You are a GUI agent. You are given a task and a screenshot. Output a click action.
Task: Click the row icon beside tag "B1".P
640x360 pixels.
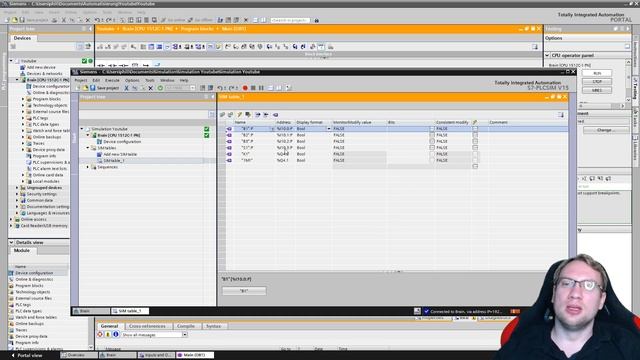click(x=229, y=129)
